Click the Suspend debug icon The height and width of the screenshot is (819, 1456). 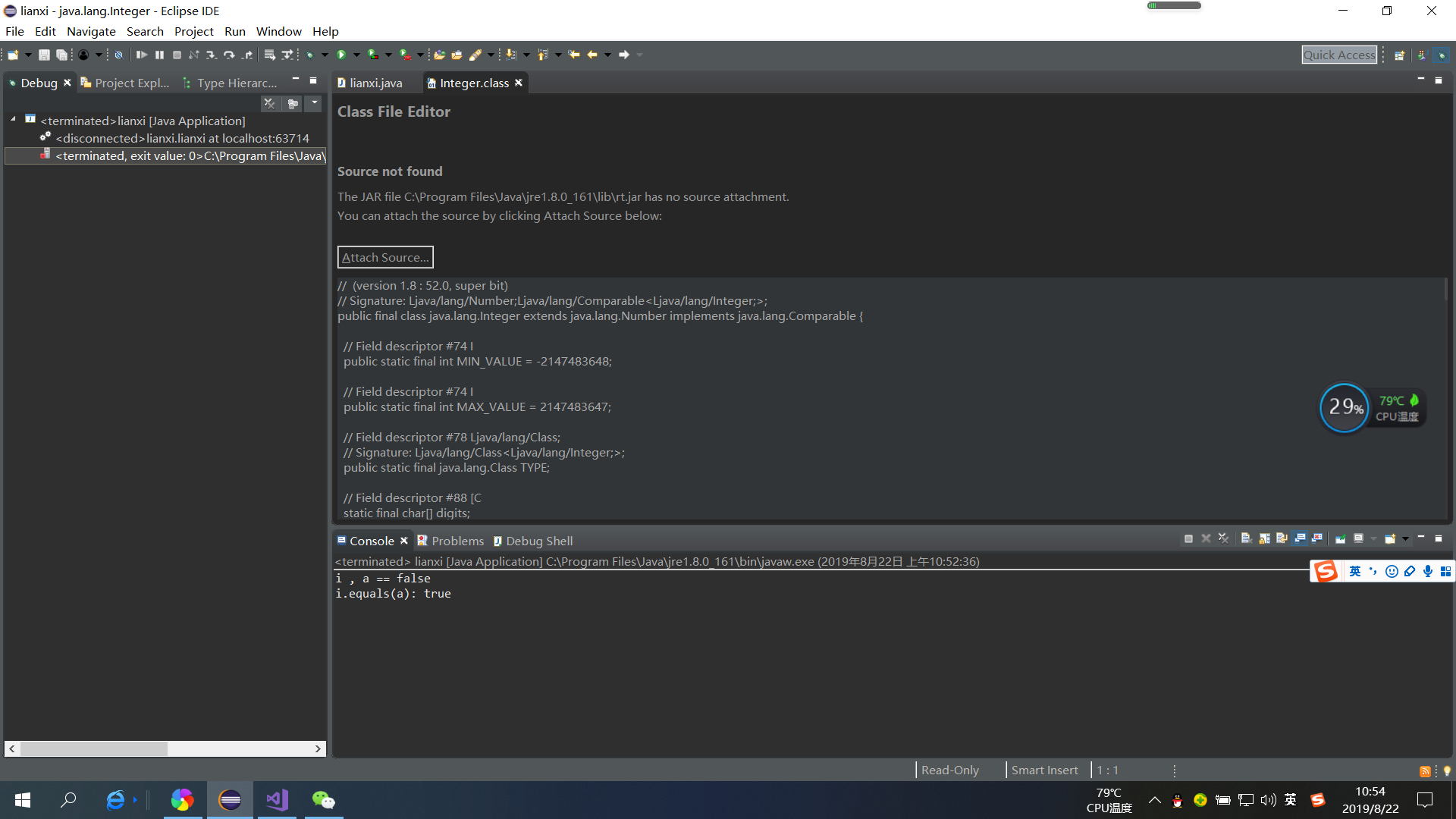pos(159,55)
